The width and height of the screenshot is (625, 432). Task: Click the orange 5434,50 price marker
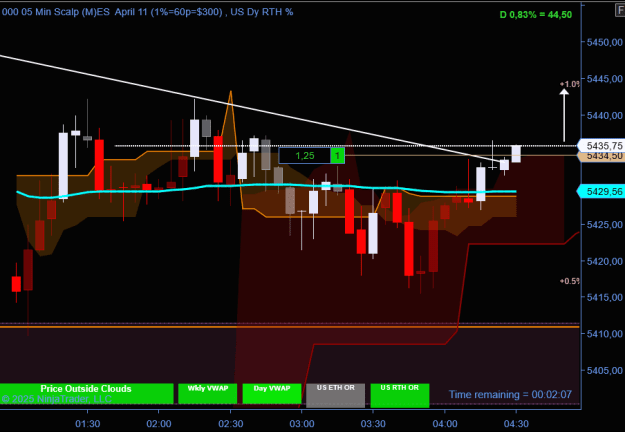[602, 156]
